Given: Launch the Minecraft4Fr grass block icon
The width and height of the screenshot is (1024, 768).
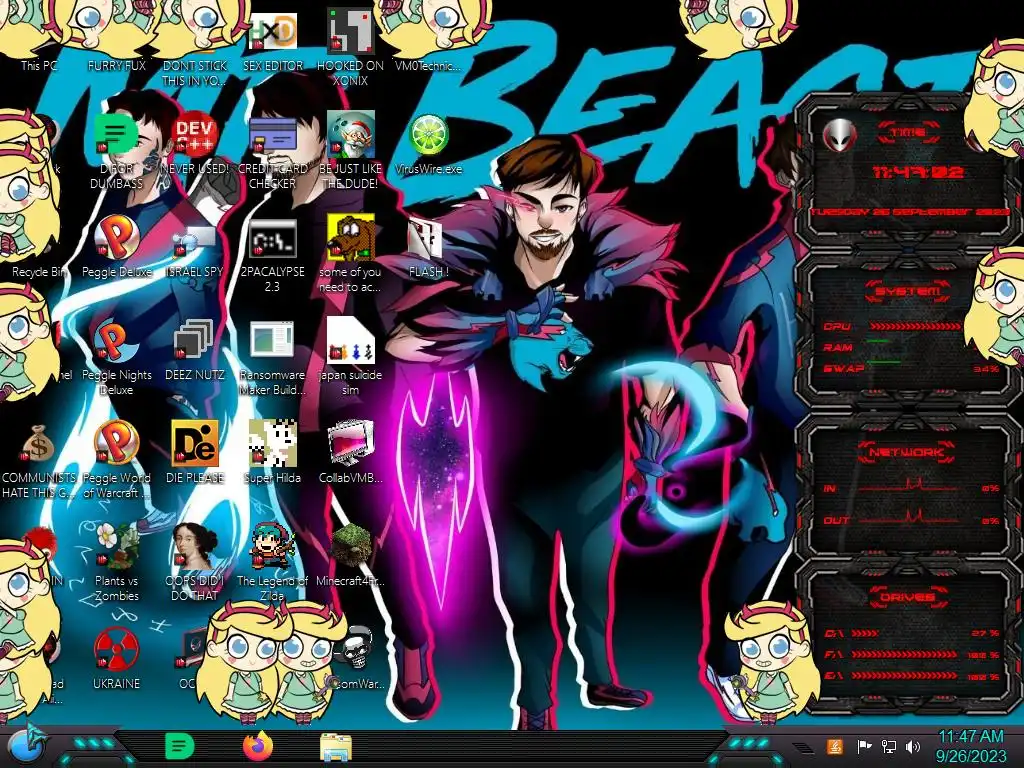Looking at the screenshot, I should 350,546.
